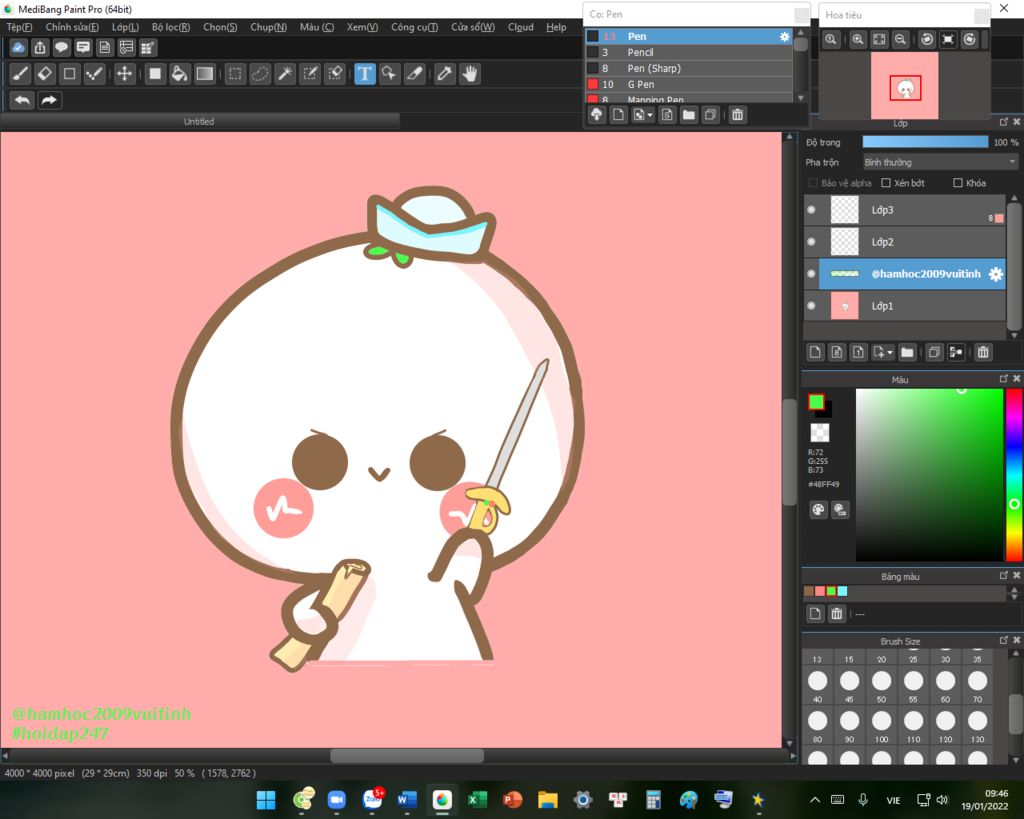Rotate the Navigator view left
This screenshot has height=819, width=1024.
pyautogui.click(x=927, y=39)
